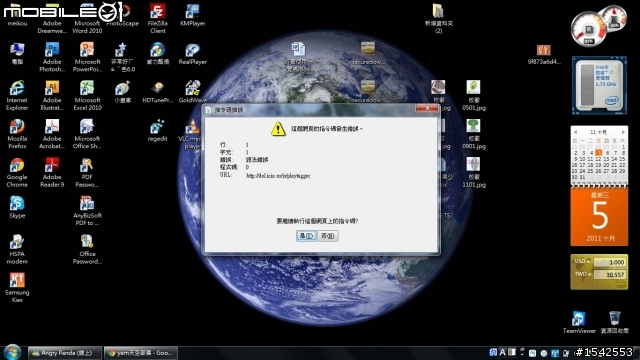The image size is (640, 360).
Task: Click the large date 5 calendar gadget
Action: (x=599, y=216)
